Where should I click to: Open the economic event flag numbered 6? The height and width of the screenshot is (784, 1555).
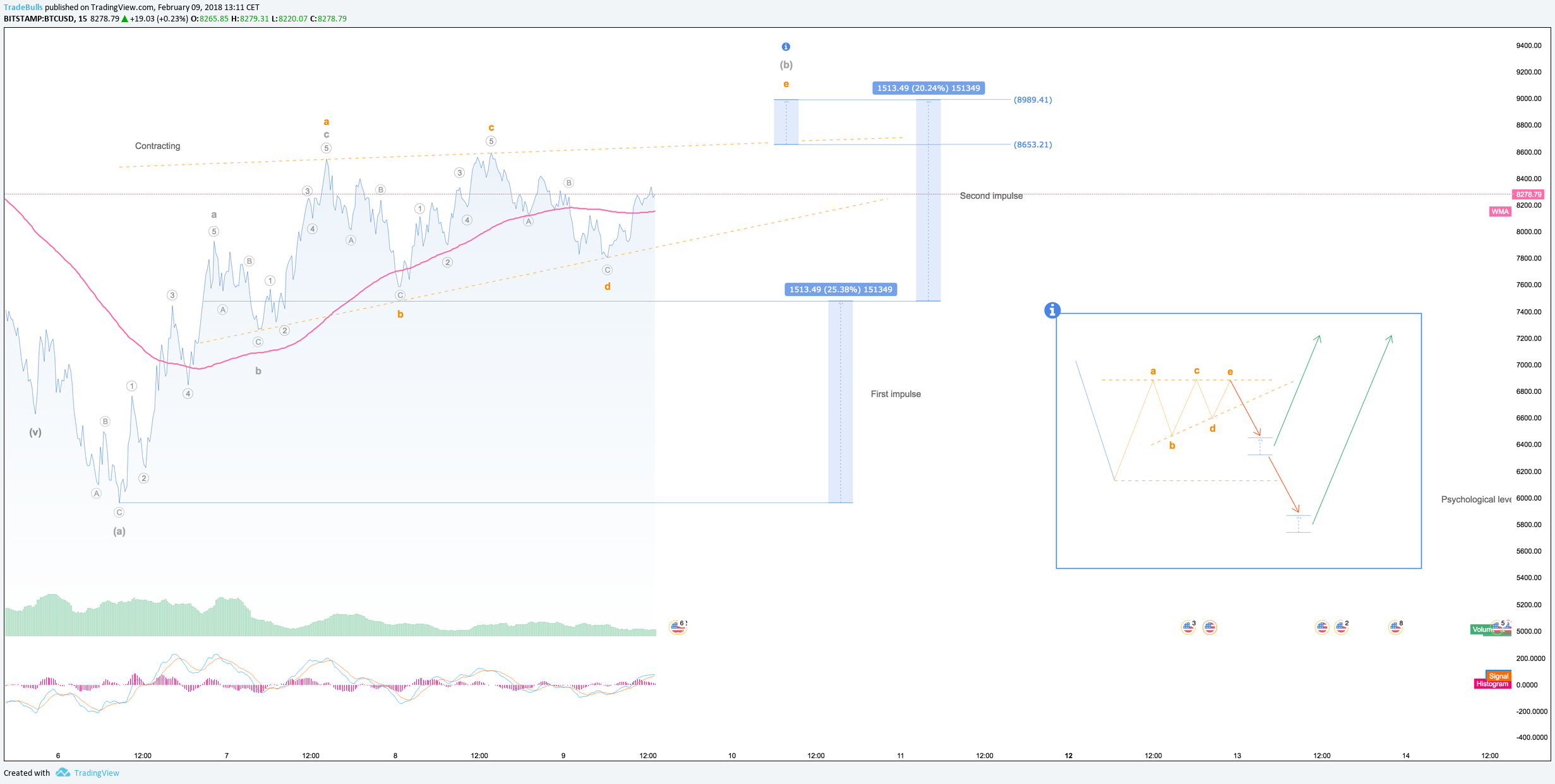[678, 627]
